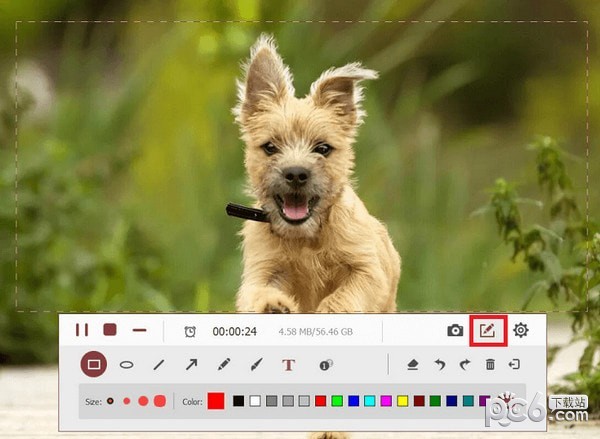Select the Pencil tool

pyautogui.click(x=224, y=364)
